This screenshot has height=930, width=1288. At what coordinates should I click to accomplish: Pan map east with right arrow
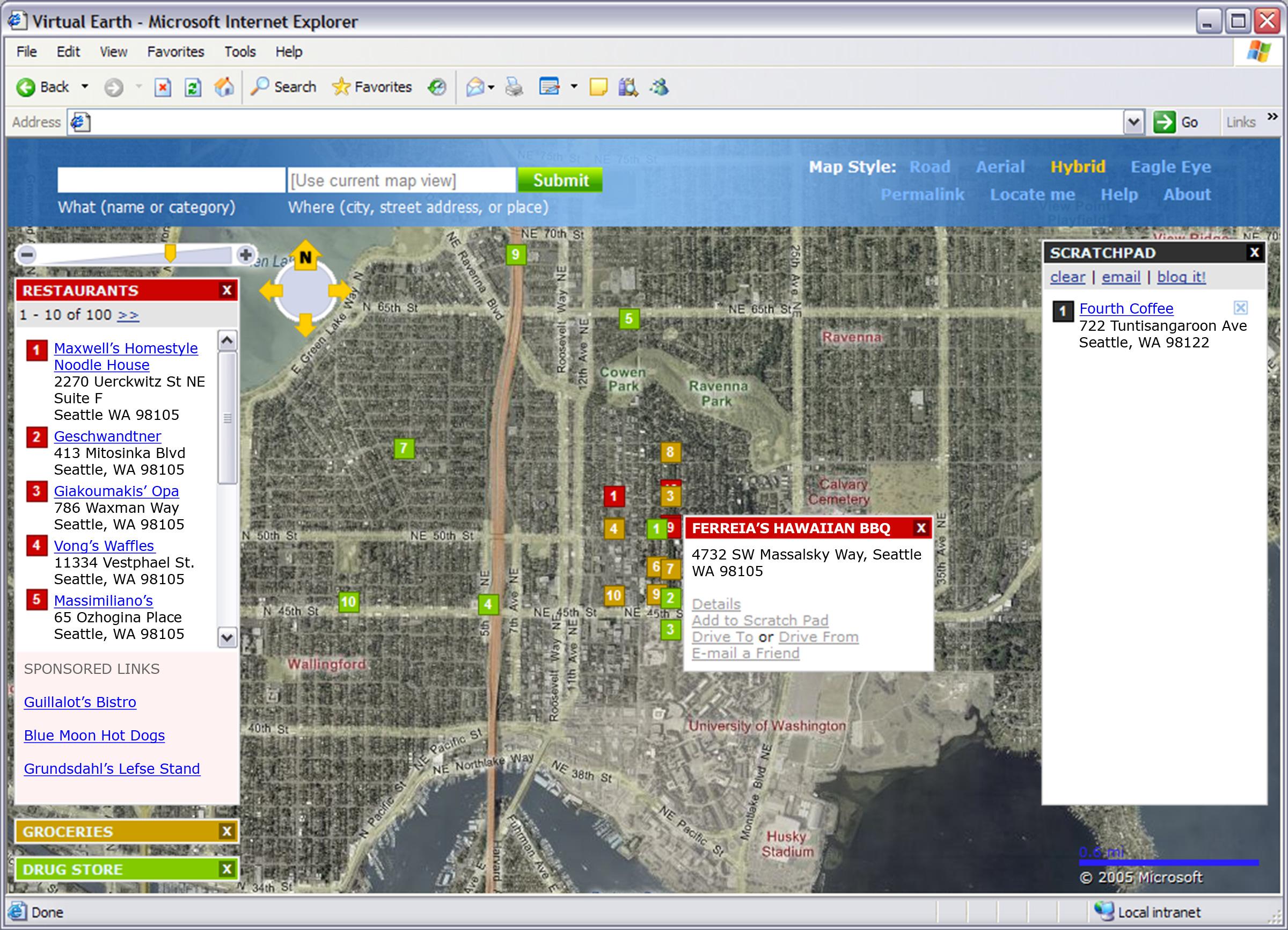pos(340,291)
